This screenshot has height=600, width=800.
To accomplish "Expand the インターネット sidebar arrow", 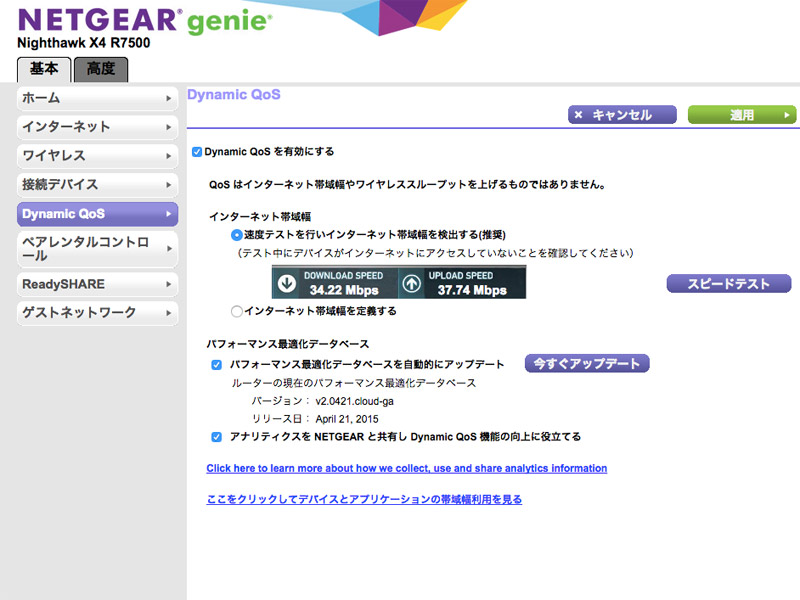I will [x=168, y=127].
